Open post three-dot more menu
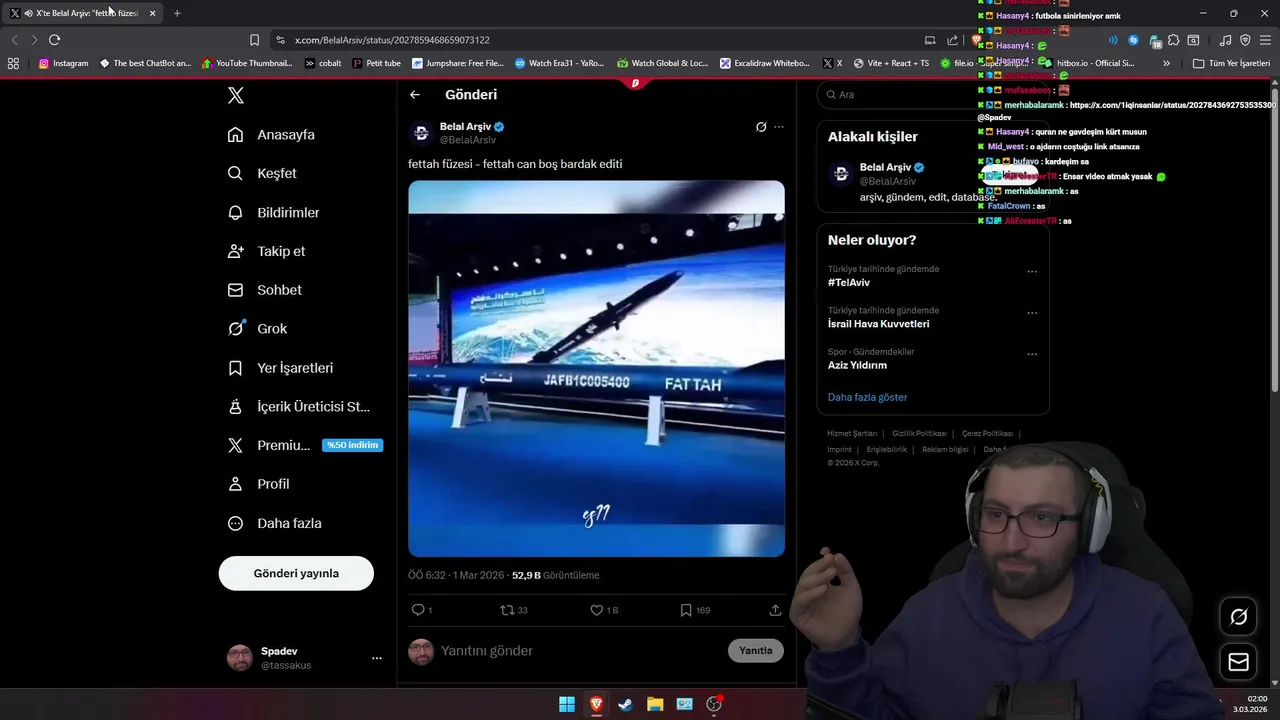This screenshot has height=720, width=1280. (779, 127)
